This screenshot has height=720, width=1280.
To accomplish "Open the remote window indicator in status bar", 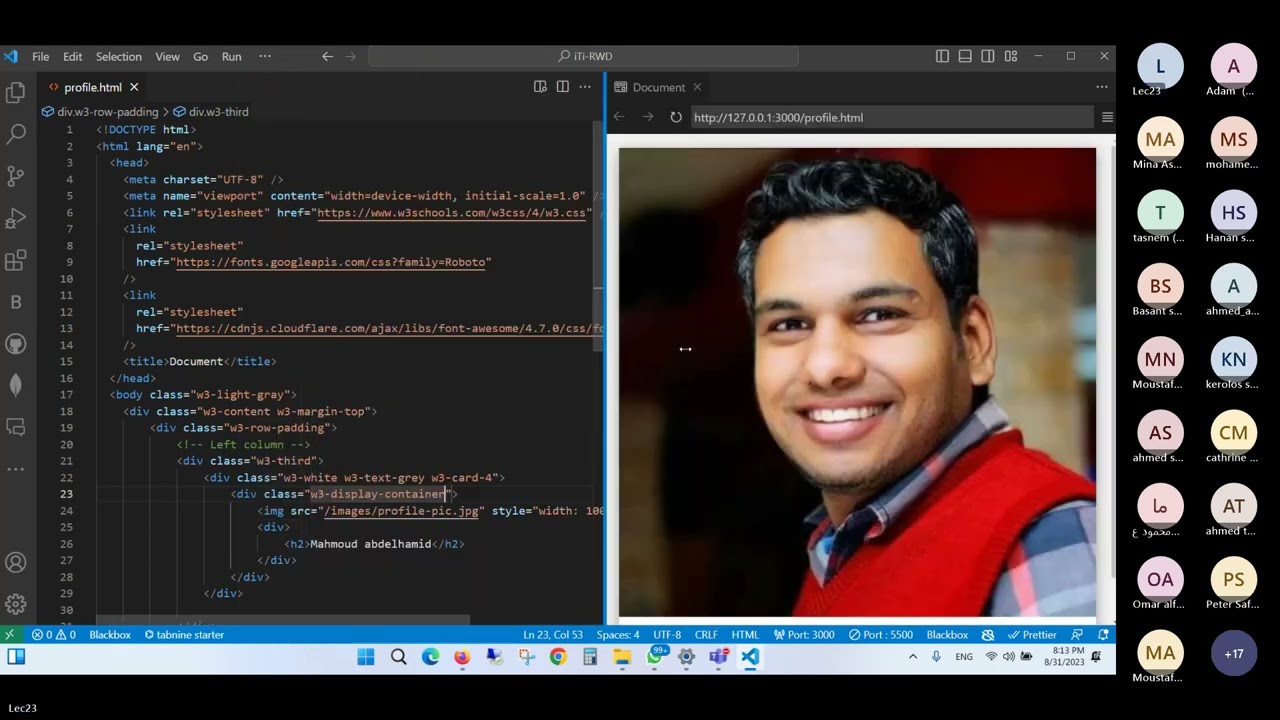I will [9, 634].
